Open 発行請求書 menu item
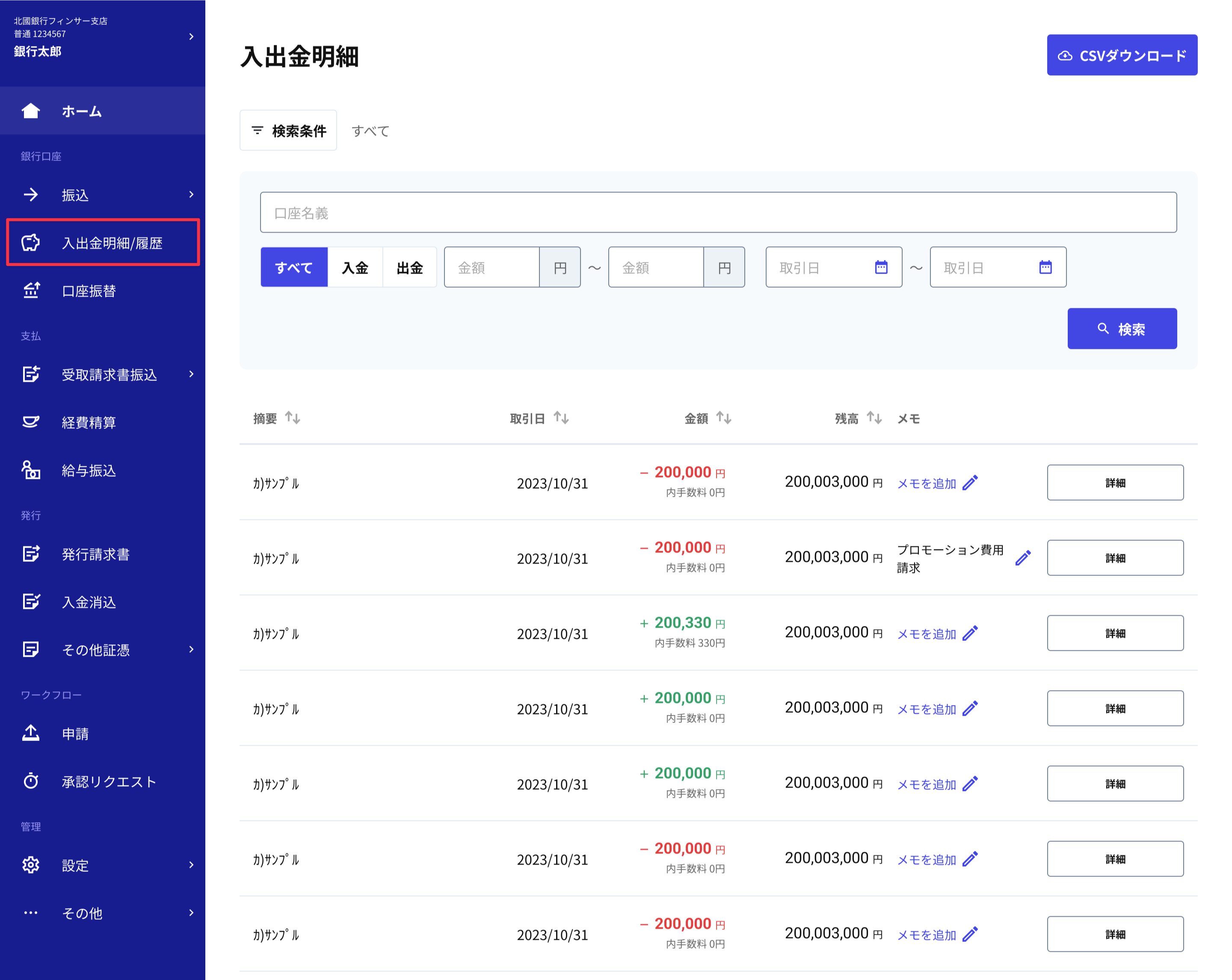Viewport: 1232px width, 980px height. click(x=95, y=554)
